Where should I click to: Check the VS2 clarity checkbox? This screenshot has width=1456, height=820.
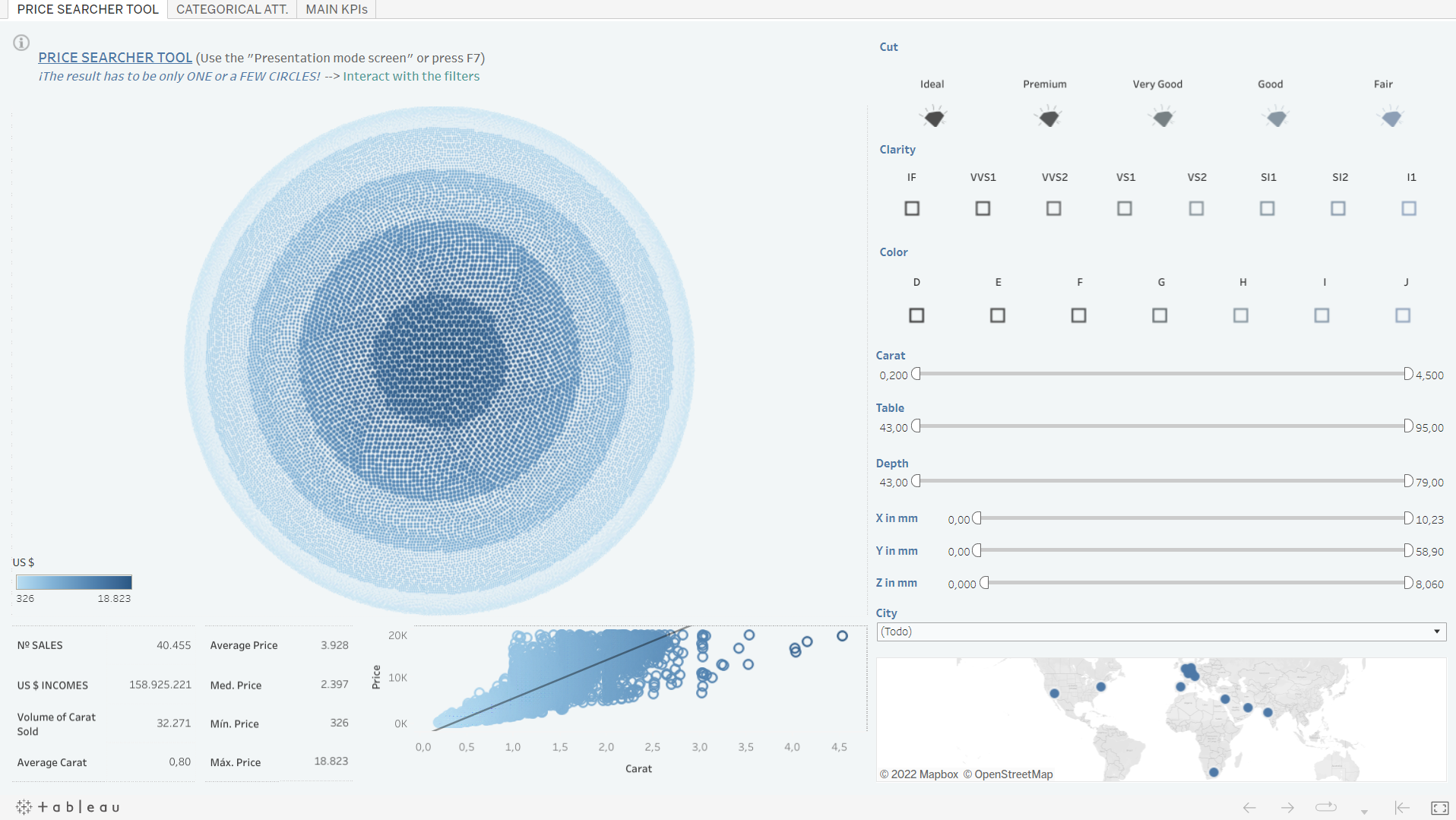pyautogui.click(x=1196, y=208)
